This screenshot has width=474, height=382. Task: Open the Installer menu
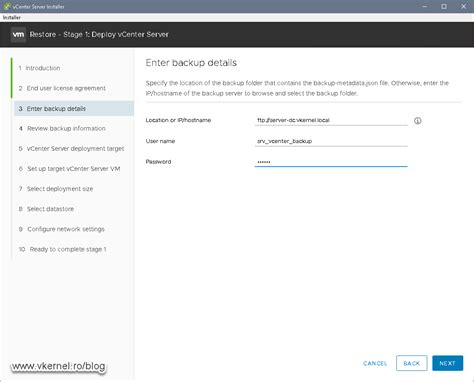[12, 17]
